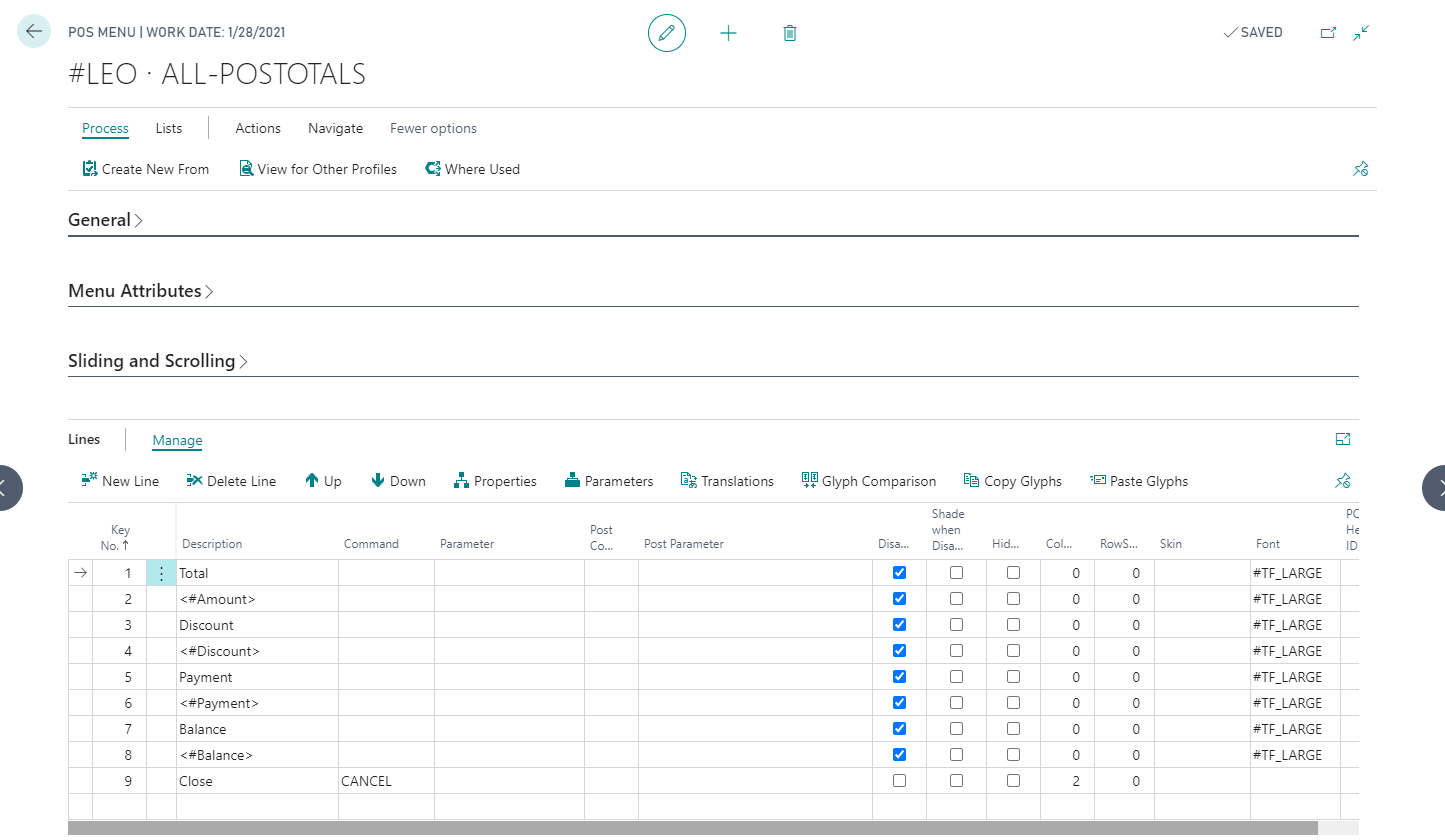Click the trash can delete icon
The image size is (1445, 840).
789,33
